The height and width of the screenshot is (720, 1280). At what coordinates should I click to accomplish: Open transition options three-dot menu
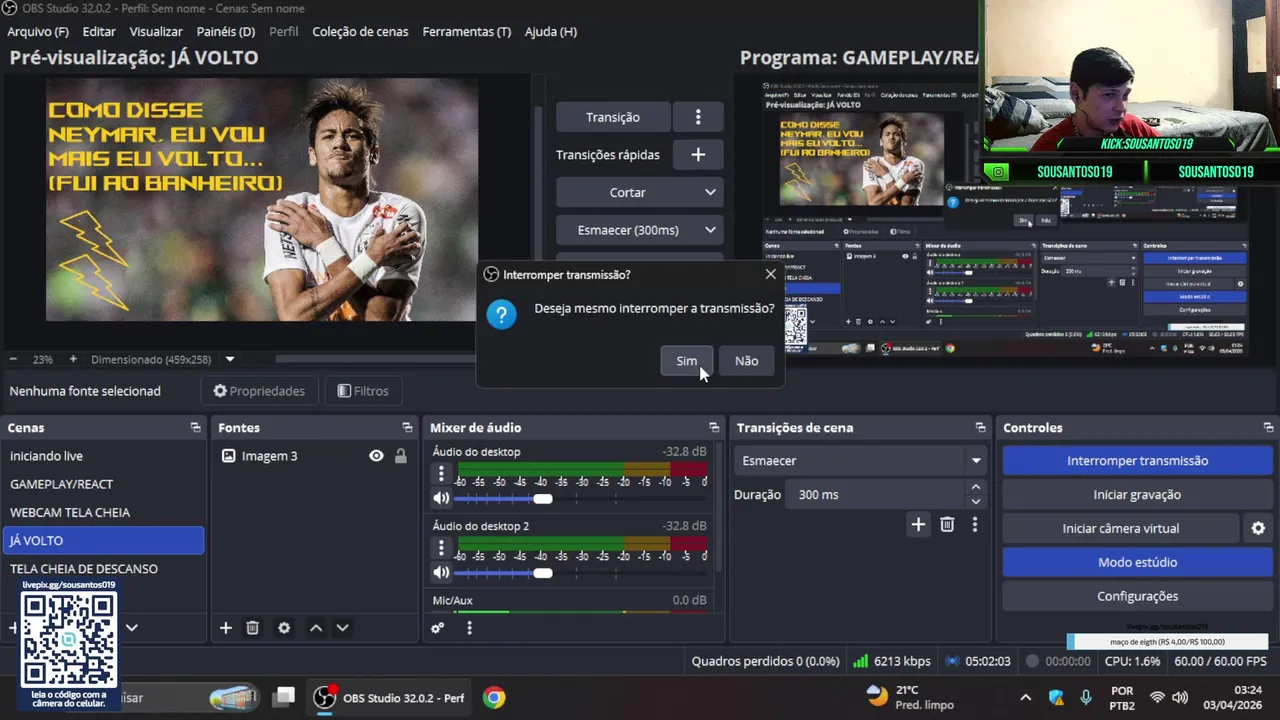click(x=698, y=117)
